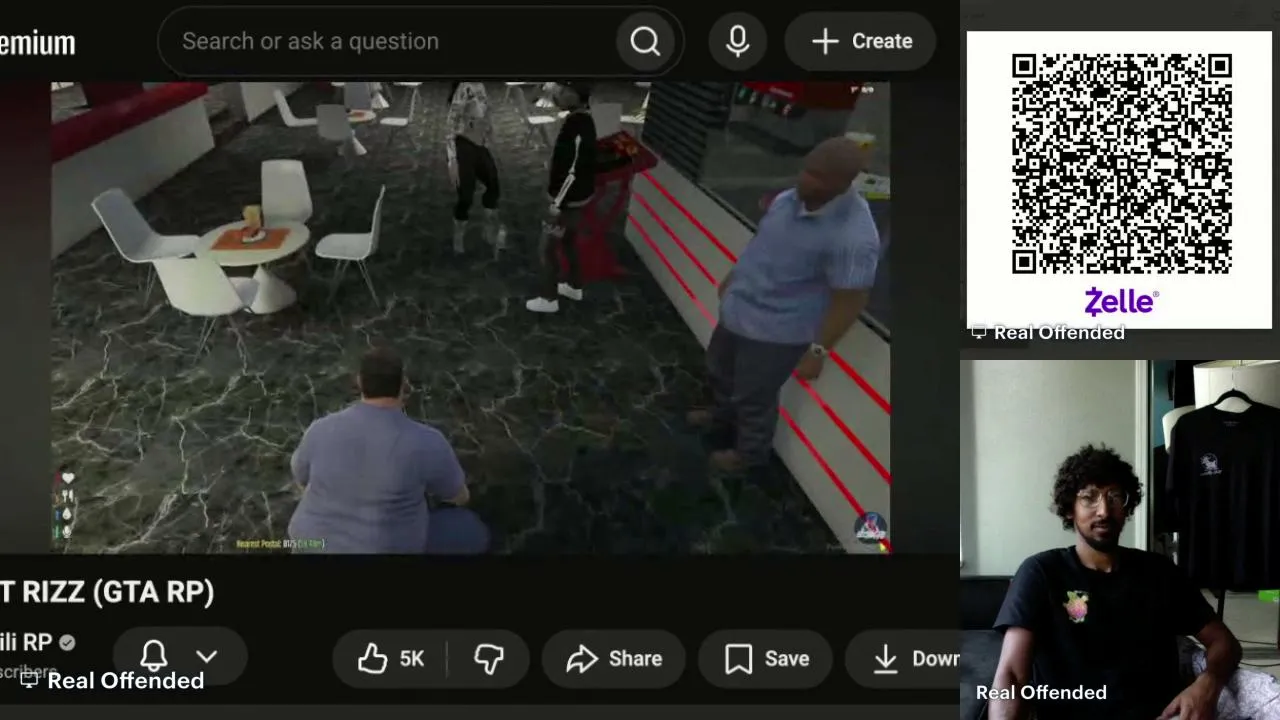Save the video to a playlist
Image resolution: width=1280 pixels, height=720 pixels.
coord(767,658)
